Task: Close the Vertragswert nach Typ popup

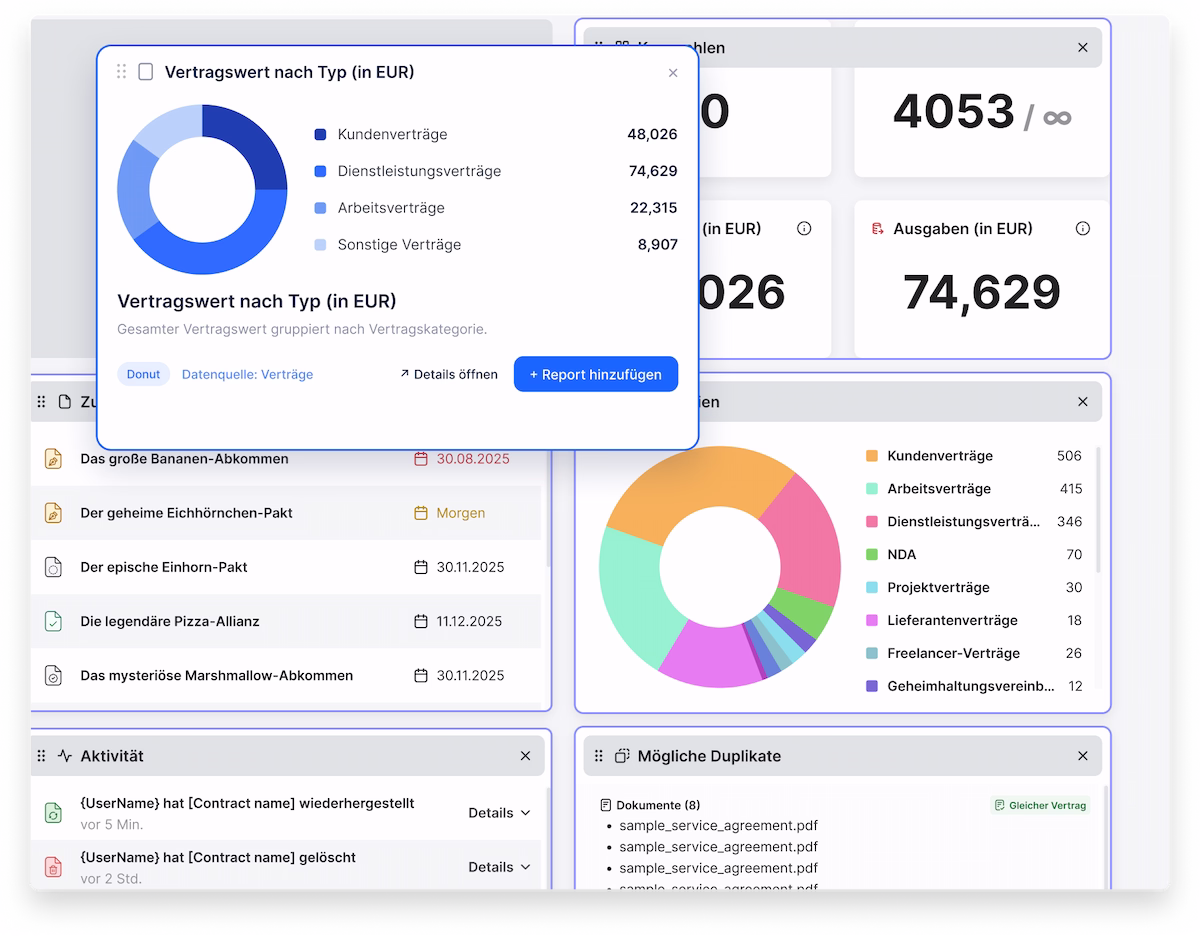Action: [x=673, y=73]
